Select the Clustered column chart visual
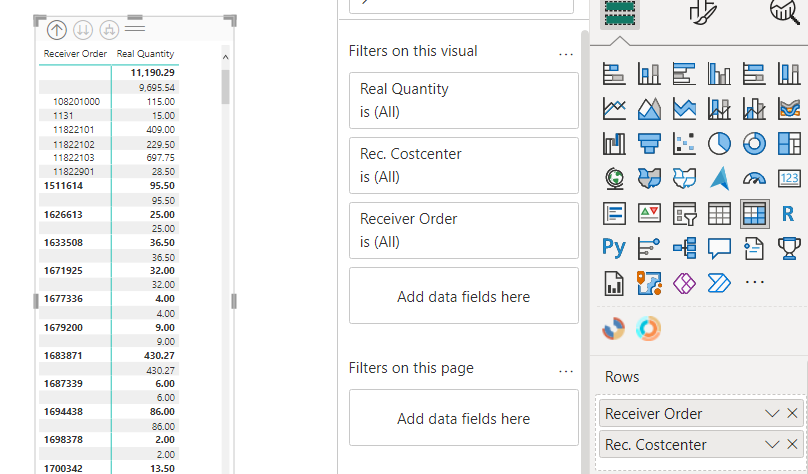This screenshot has width=808, height=474. click(719, 74)
